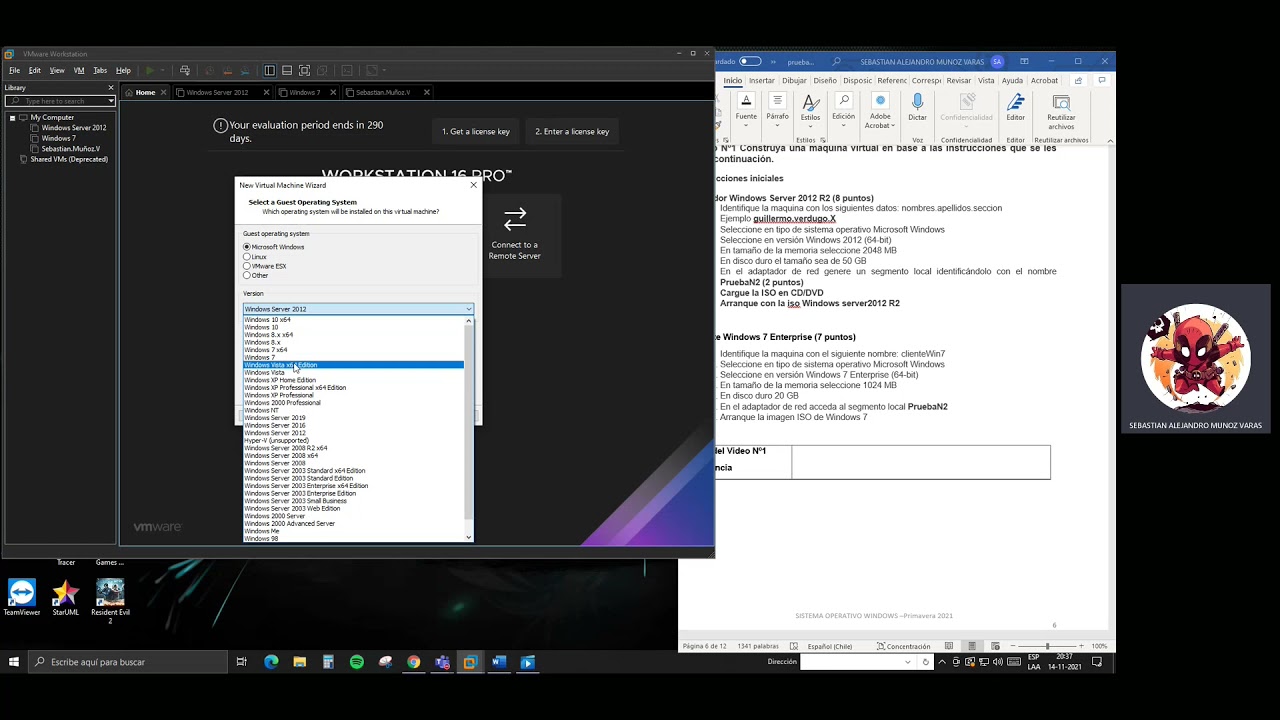This screenshot has height=720, width=1280.
Task: Collapse the My Computer tree node
Action: tap(13, 118)
